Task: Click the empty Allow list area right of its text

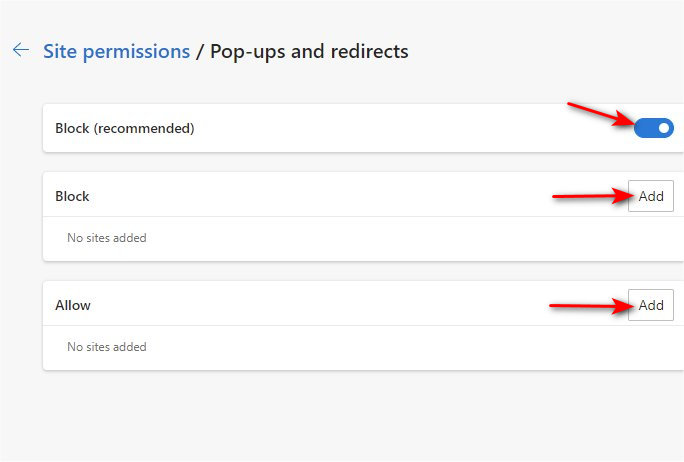Action: (400, 347)
